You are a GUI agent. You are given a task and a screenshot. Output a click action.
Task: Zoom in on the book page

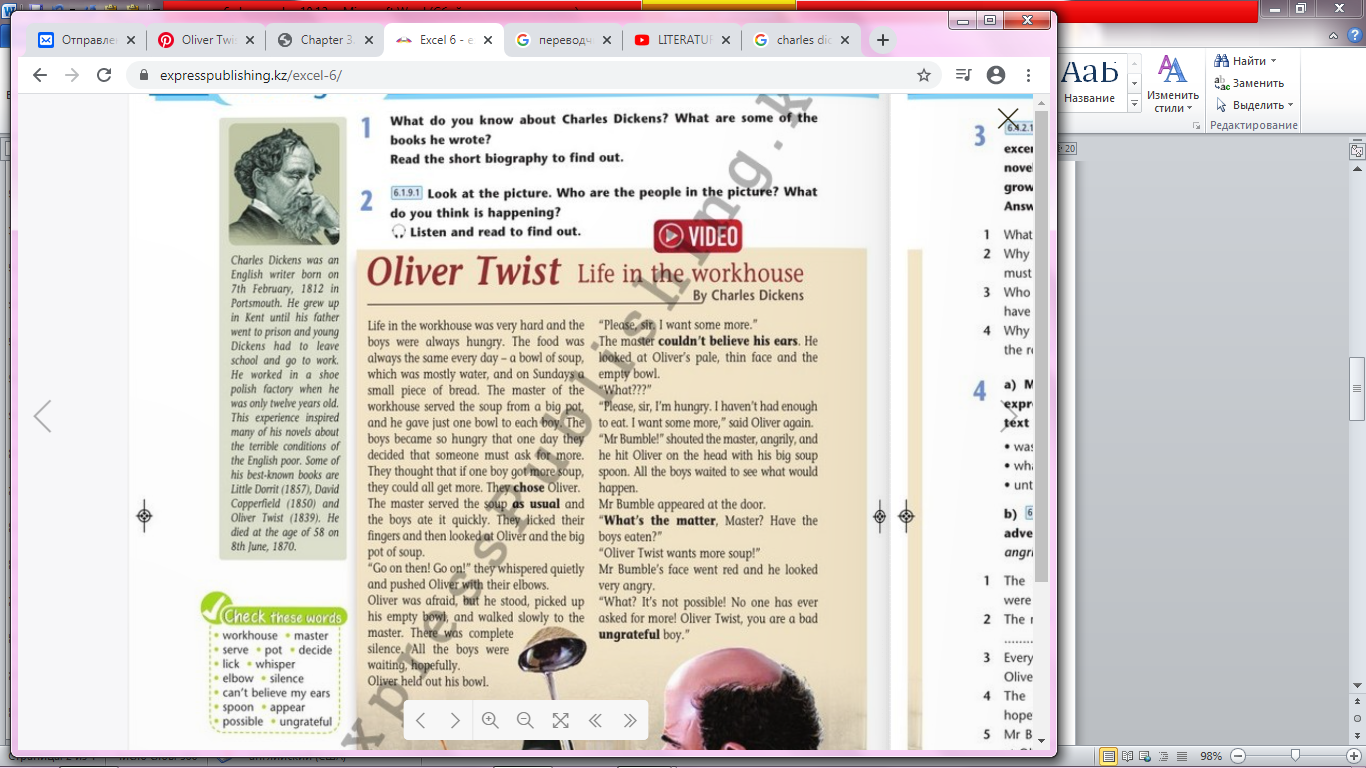(490, 720)
